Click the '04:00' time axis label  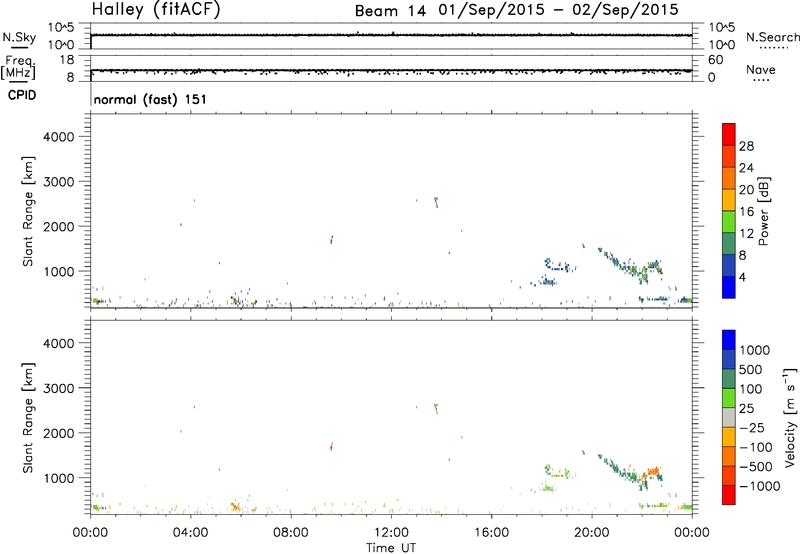tap(190, 533)
